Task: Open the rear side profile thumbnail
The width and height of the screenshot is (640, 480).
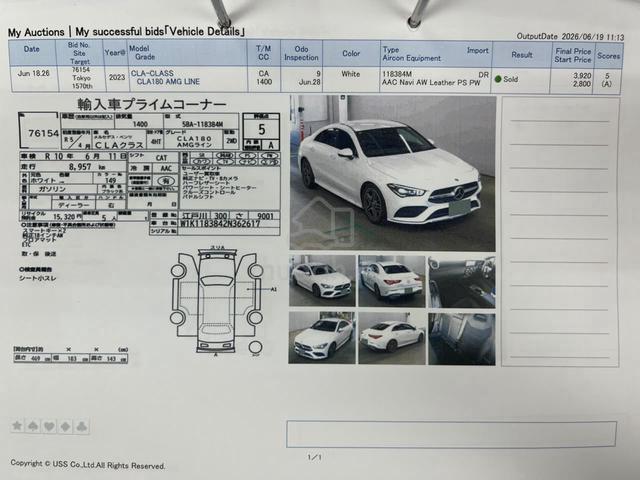Action: point(392,338)
